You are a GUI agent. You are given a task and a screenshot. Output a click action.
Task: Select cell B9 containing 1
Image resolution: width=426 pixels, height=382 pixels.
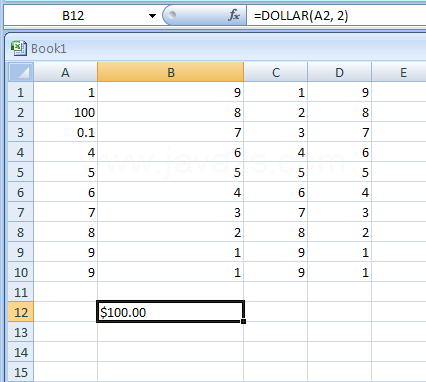[171, 252]
